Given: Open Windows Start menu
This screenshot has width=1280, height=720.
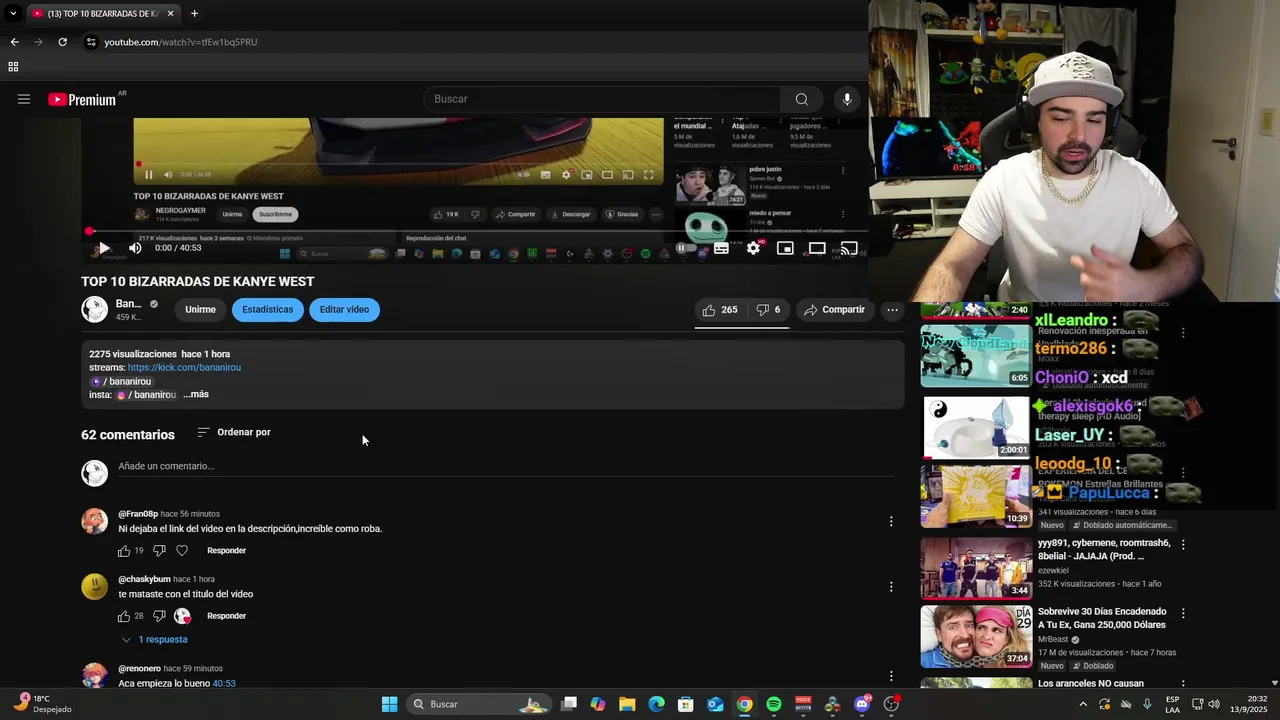Looking at the screenshot, I should [389, 704].
